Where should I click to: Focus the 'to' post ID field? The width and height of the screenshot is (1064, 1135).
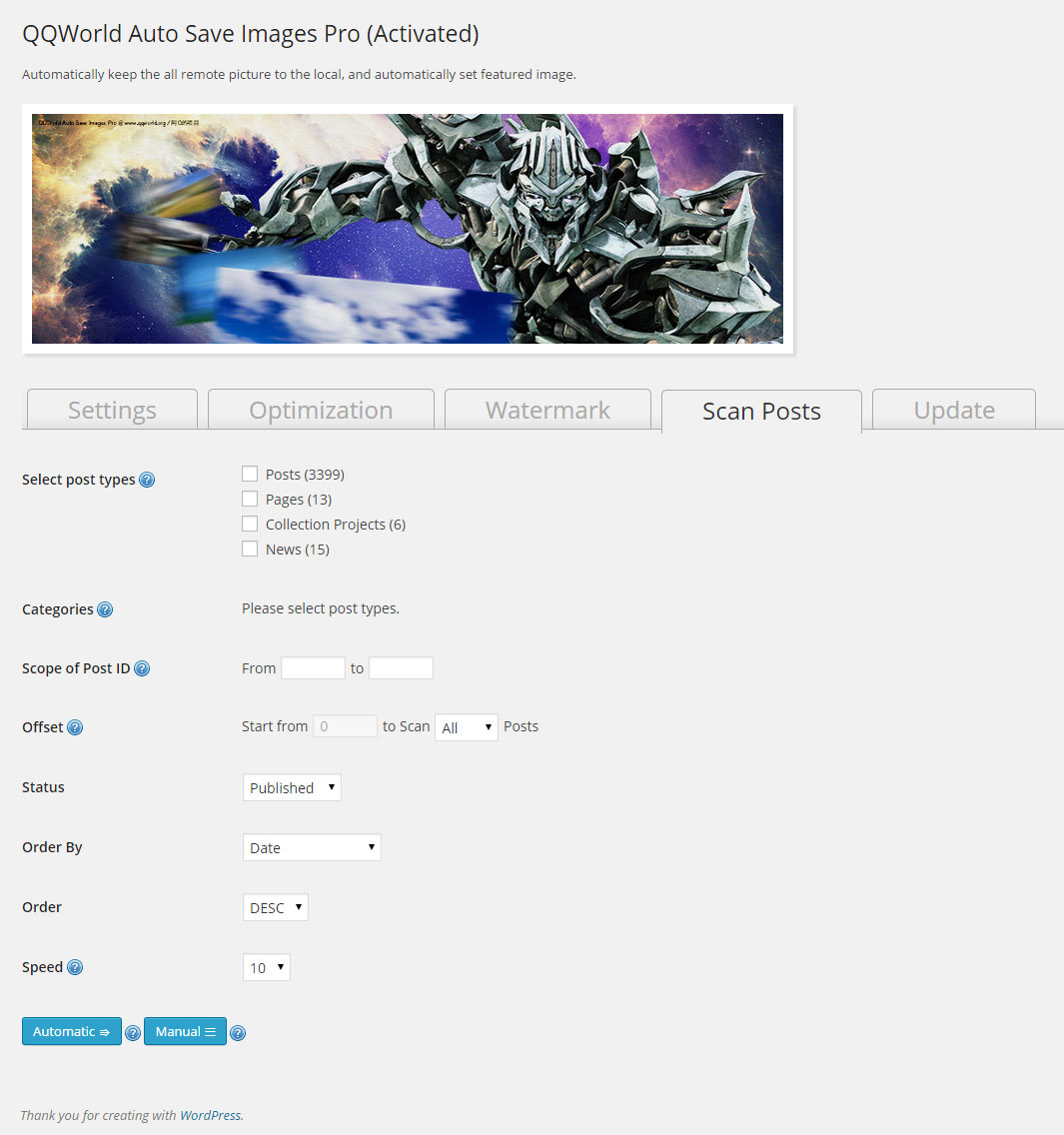coord(401,668)
